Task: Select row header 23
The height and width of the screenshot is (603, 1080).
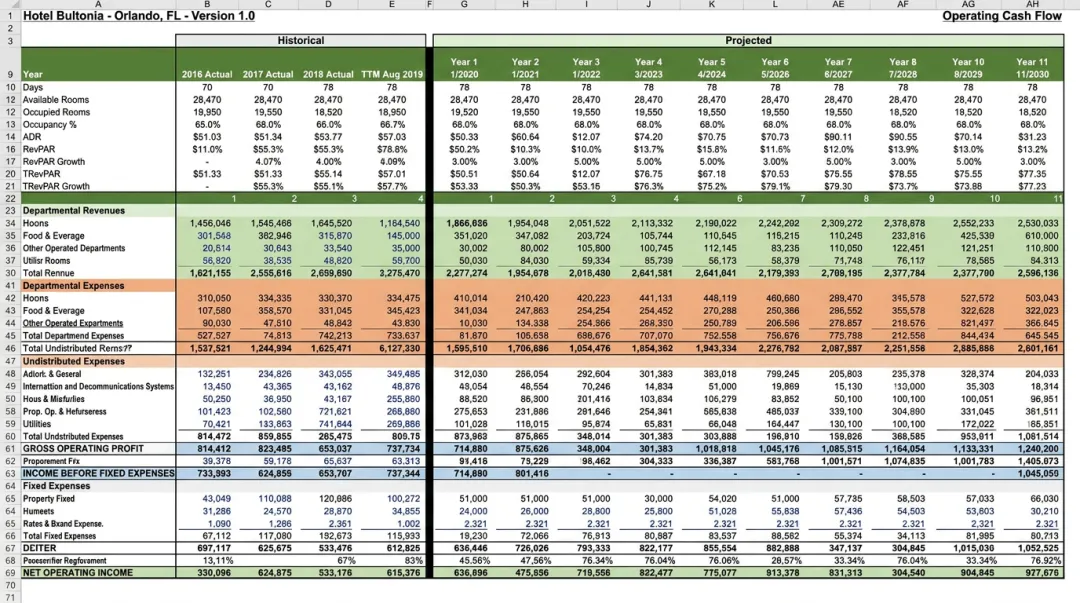Action: tap(10, 211)
